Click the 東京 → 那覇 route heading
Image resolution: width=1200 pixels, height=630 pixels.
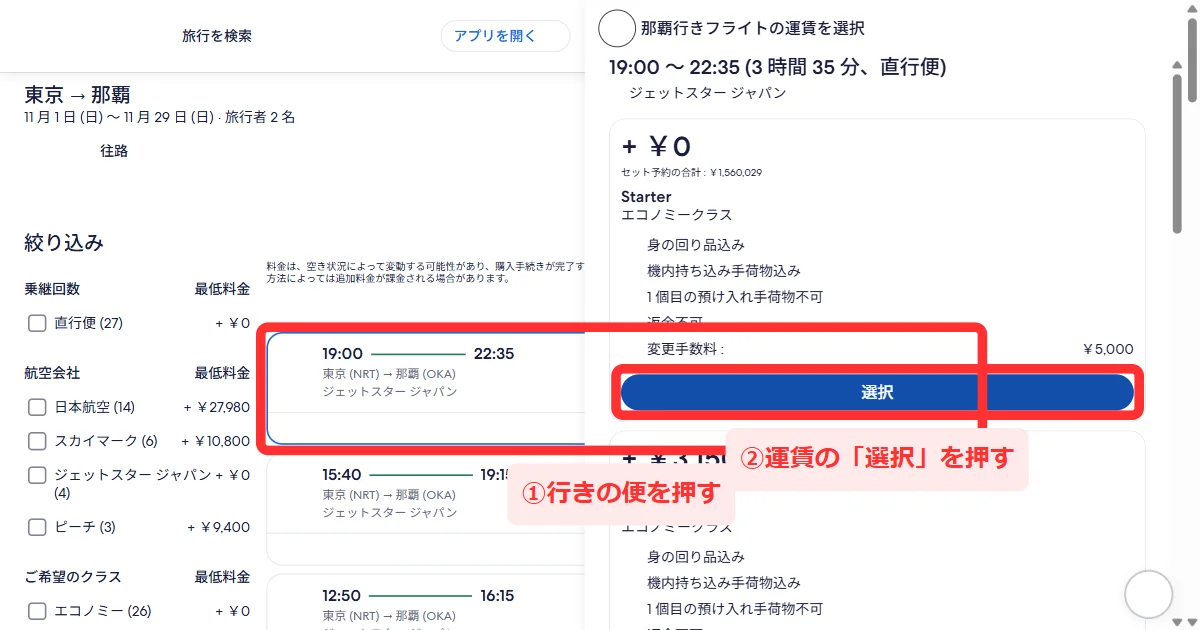coord(77,95)
